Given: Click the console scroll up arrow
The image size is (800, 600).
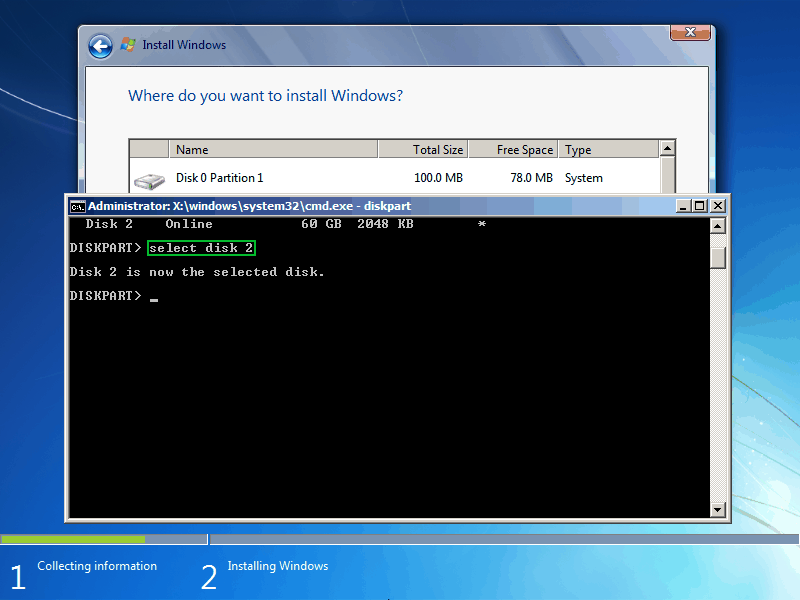Looking at the screenshot, I should tap(717, 226).
